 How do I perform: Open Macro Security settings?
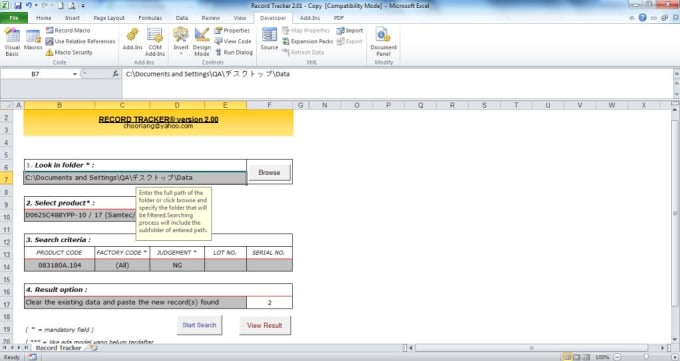pyautogui.click(x=69, y=52)
